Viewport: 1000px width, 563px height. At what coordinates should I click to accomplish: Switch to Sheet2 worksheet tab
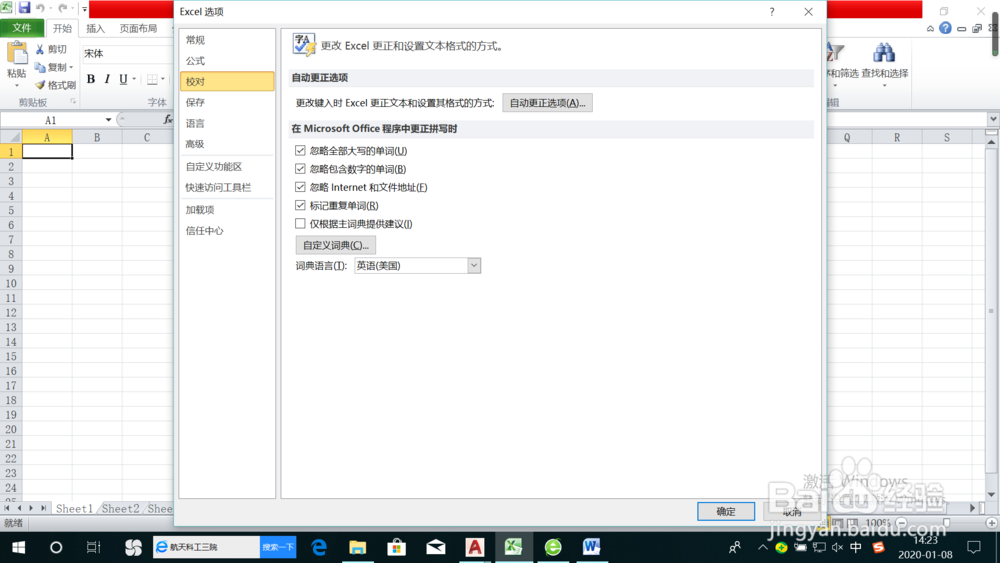pyautogui.click(x=121, y=508)
